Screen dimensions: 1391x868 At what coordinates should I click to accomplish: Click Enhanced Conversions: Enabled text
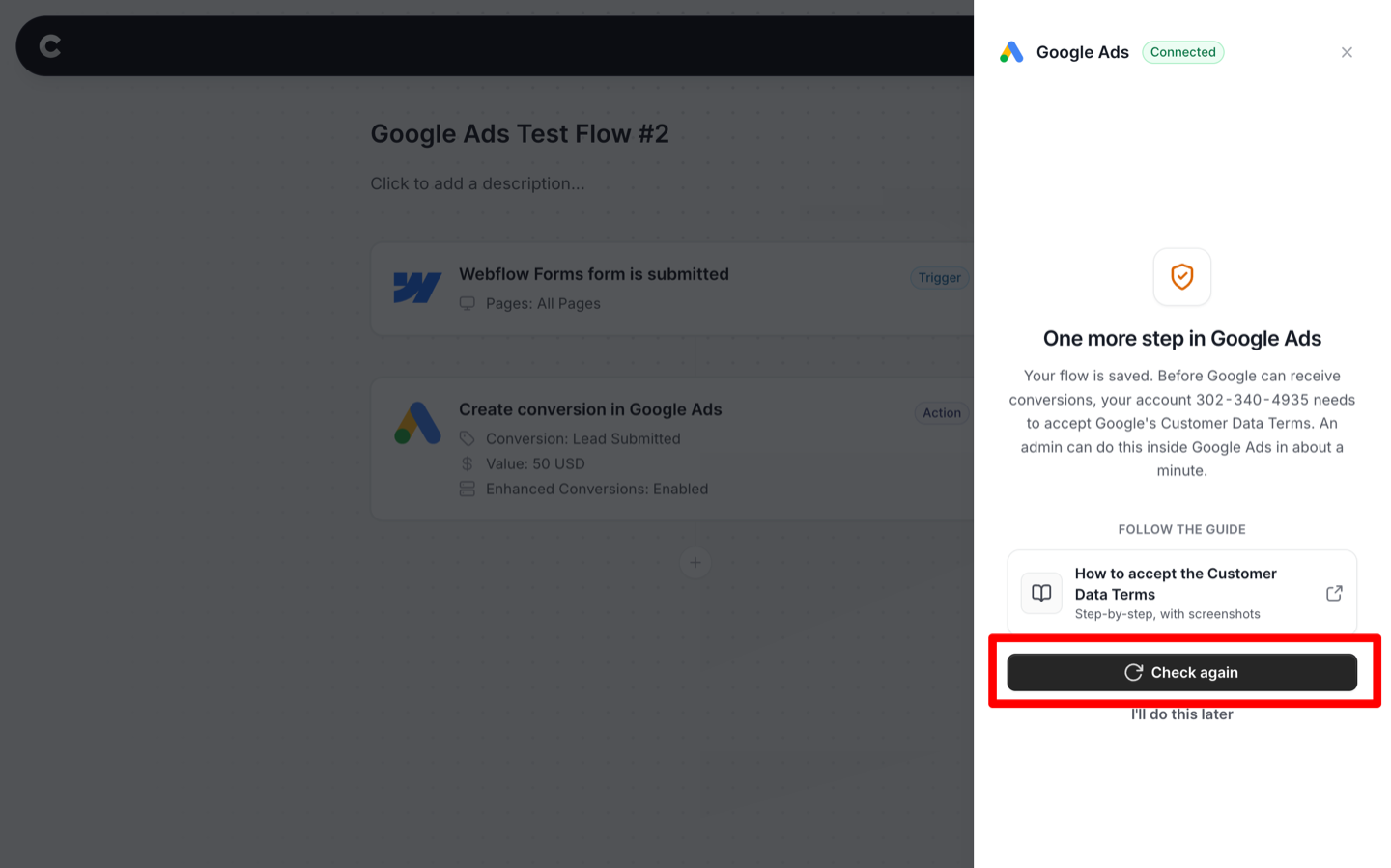tap(597, 489)
